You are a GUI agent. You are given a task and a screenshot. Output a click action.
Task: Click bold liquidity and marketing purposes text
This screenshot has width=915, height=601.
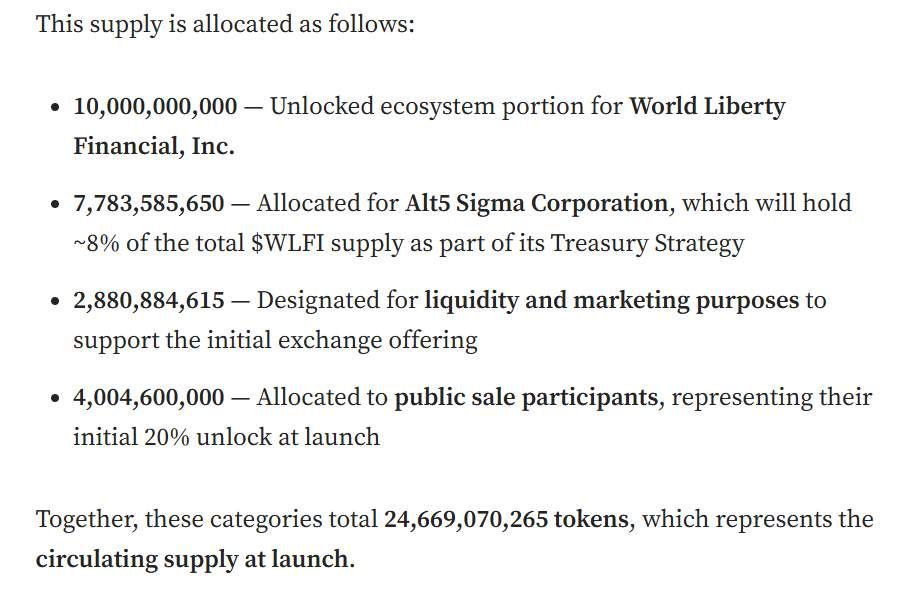[612, 302]
